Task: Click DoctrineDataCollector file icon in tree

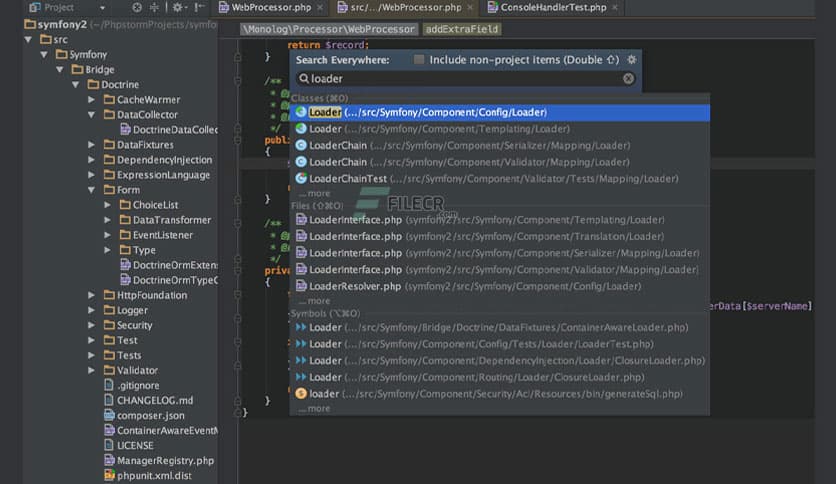Action: coord(125,130)
